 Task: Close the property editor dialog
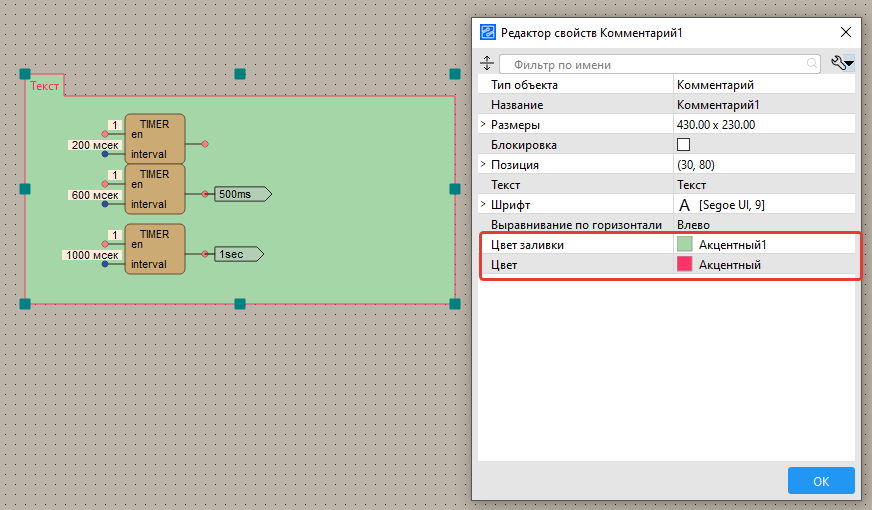[845, 33]
